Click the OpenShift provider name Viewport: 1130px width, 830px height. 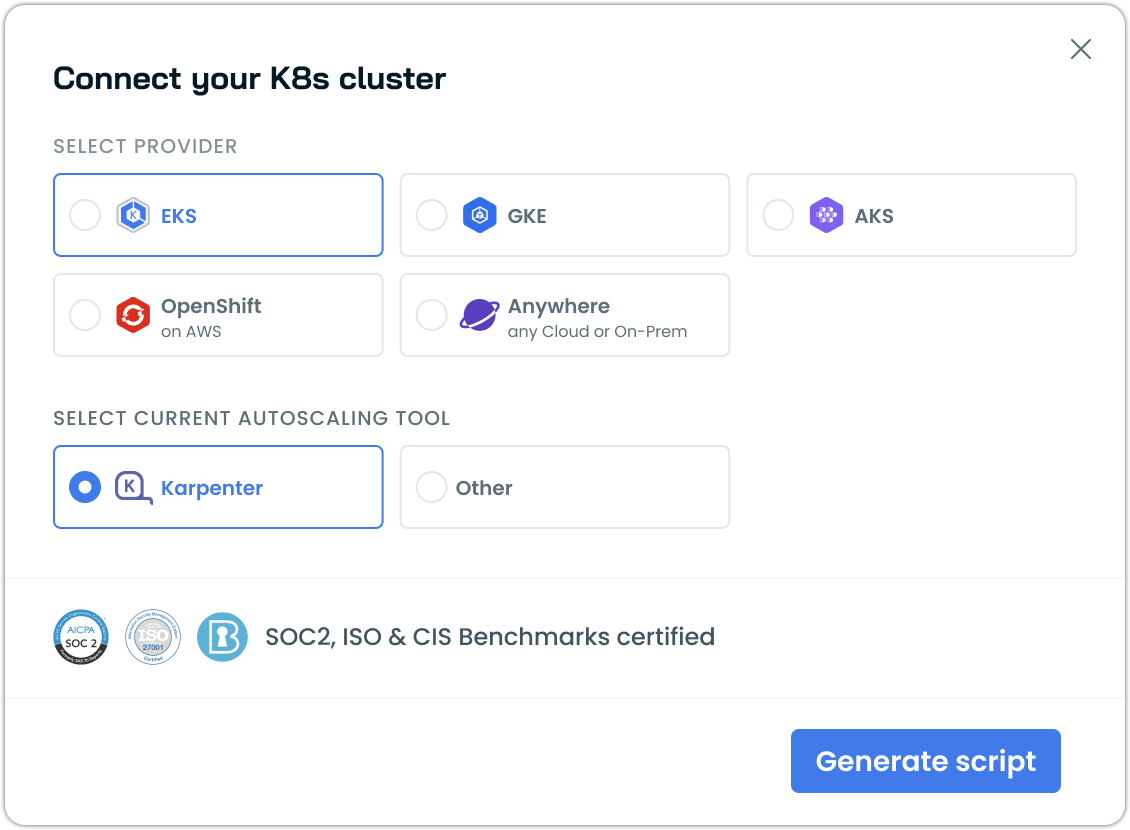pos(211,306)
